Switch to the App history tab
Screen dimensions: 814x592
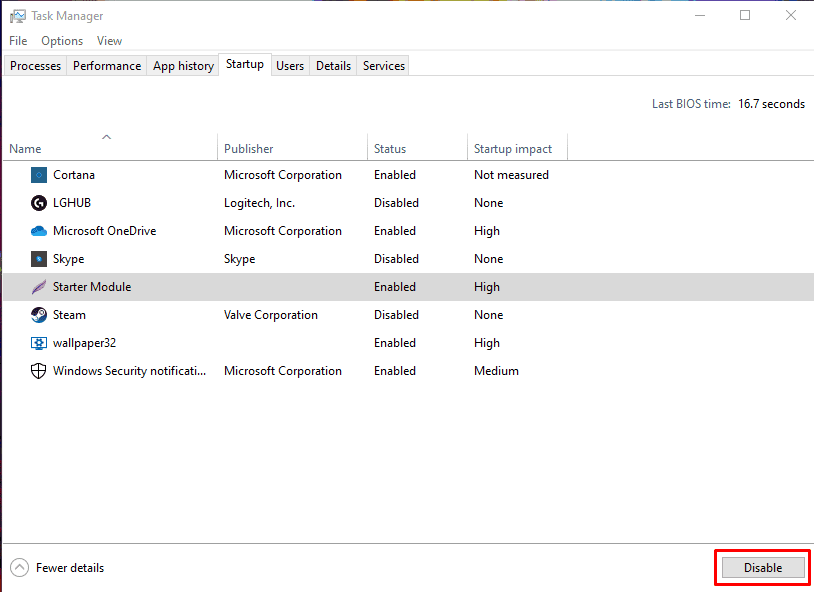(x=183, y=66)
